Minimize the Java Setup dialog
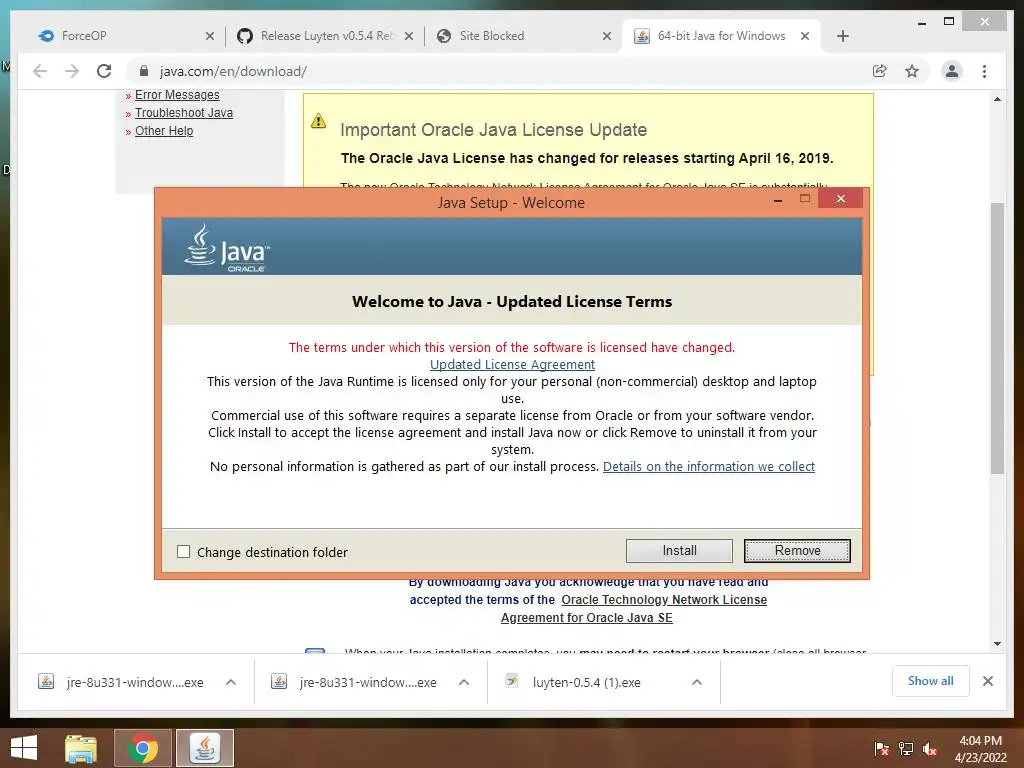Screen dimensions: 1024x768 777,199
